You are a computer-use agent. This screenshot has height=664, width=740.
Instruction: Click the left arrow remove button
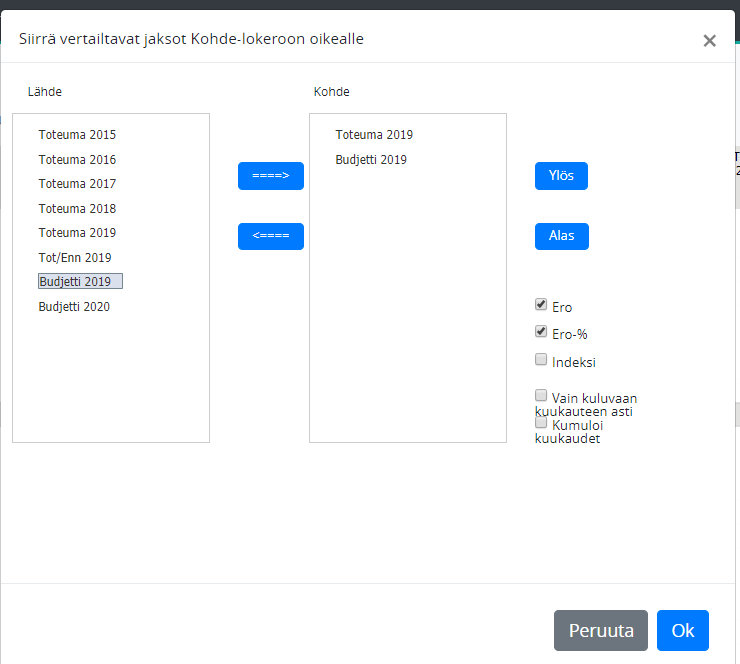tap(270, 237)
